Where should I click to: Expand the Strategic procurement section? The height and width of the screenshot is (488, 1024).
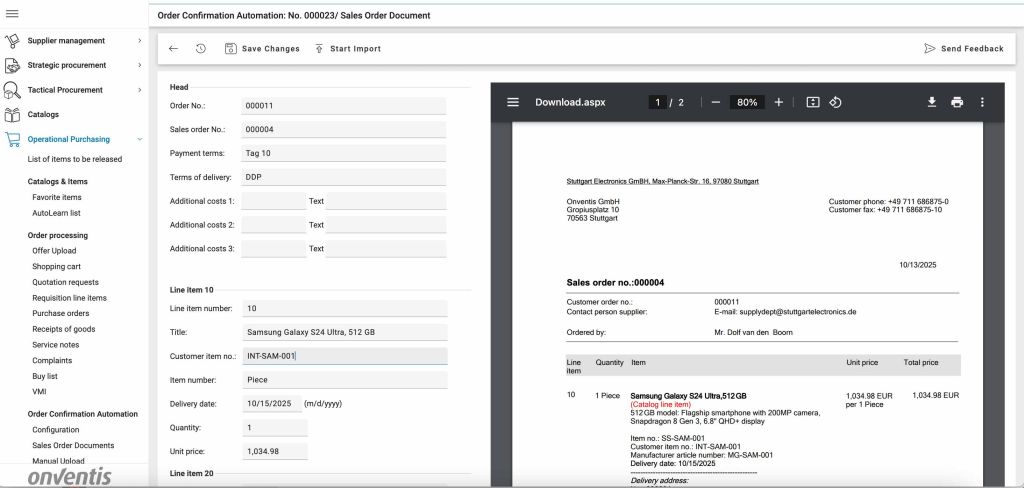coord(139,65)
